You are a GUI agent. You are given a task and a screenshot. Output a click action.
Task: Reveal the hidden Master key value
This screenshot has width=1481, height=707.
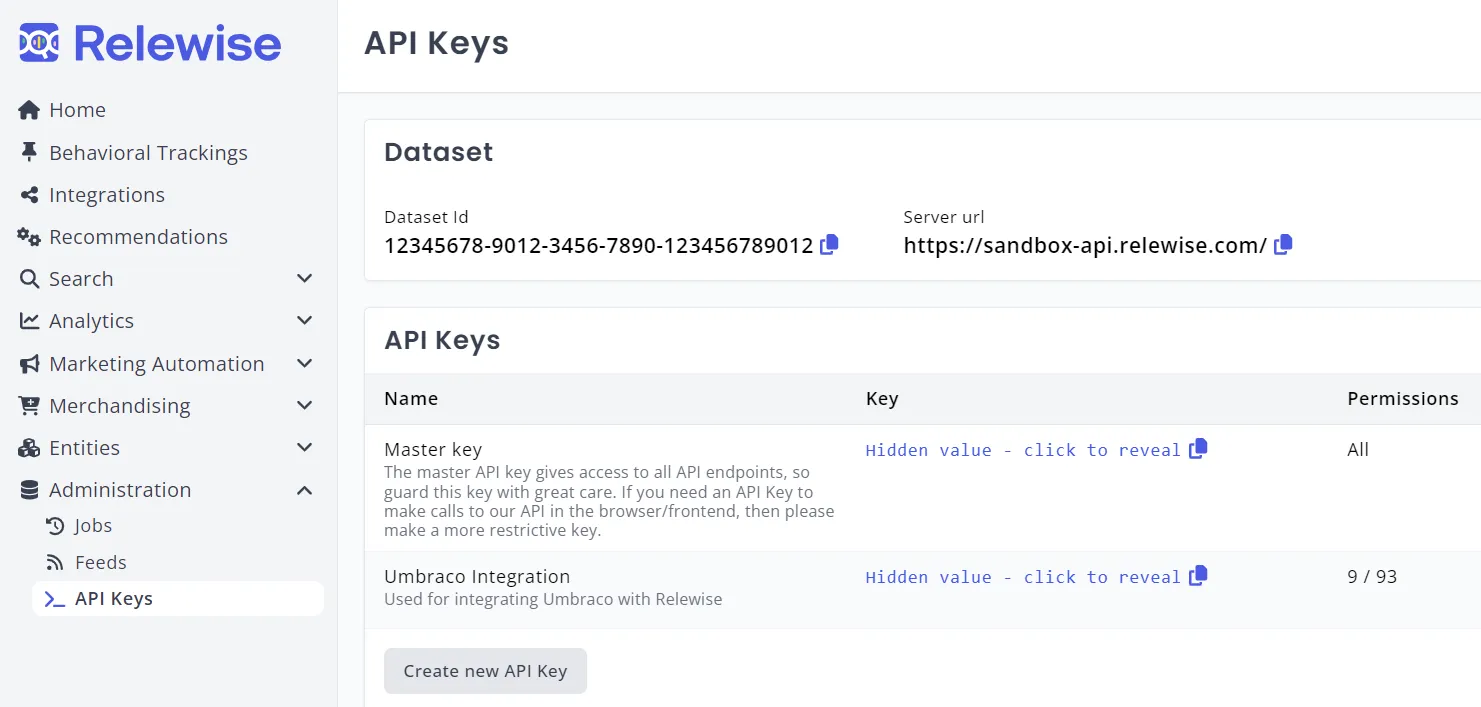pos(1022,450)
